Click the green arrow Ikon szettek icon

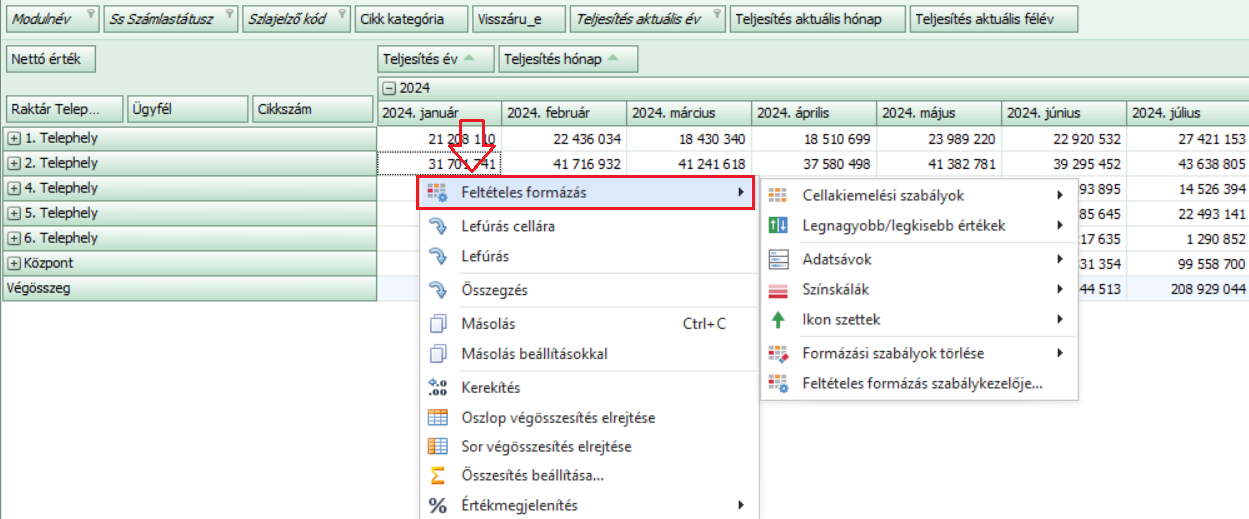click(x=778, y=320)
